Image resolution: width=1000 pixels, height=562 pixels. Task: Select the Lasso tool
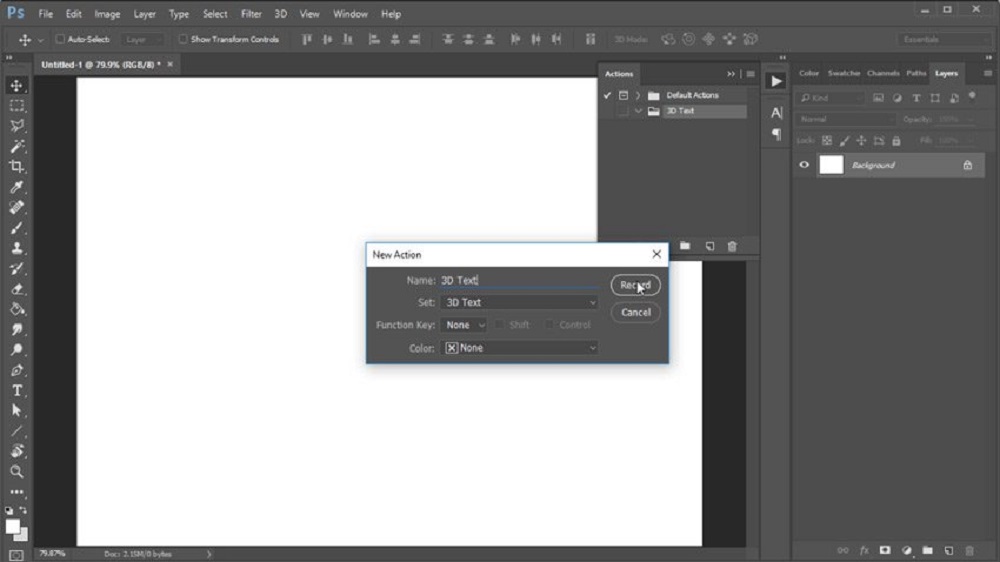17,126
